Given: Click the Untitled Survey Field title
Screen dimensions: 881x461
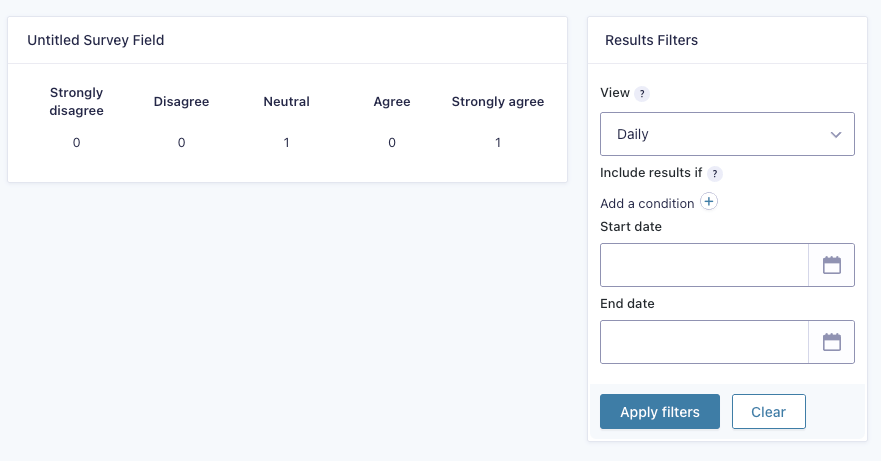Looking at the screenshot, I should click(x=96, y=40).
